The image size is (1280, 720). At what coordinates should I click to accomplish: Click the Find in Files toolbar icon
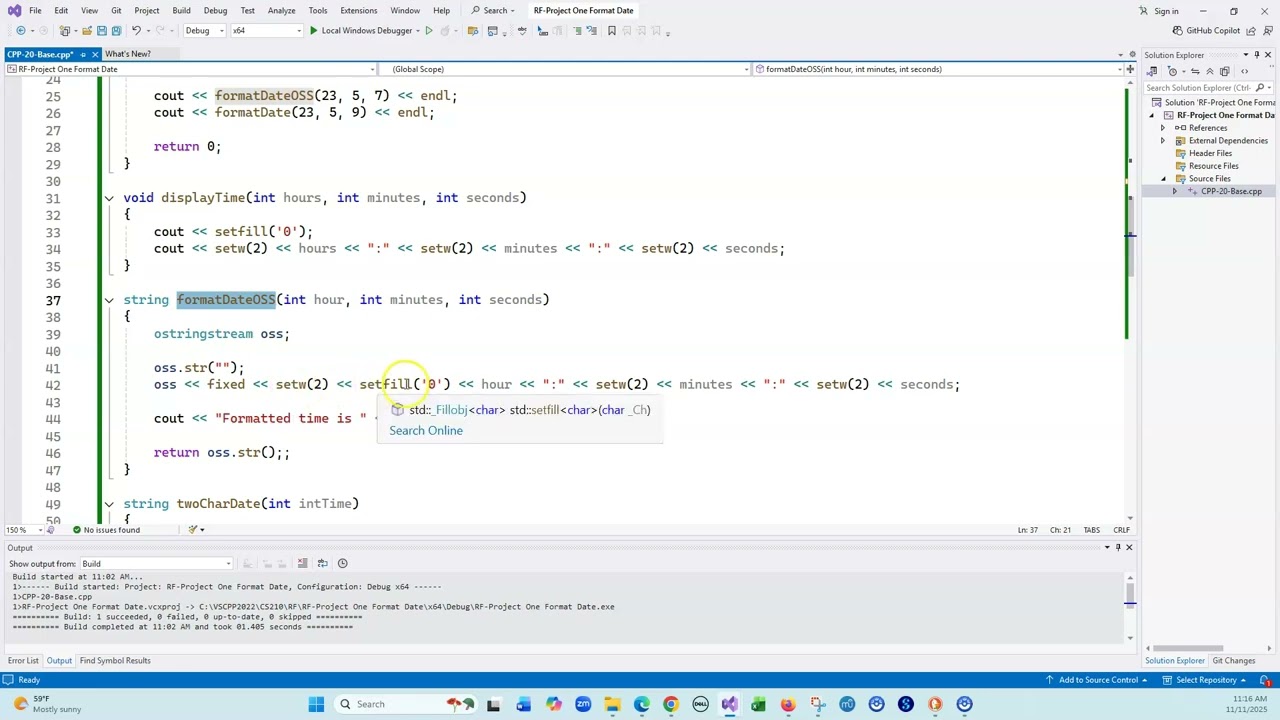(x=472, y=30)
